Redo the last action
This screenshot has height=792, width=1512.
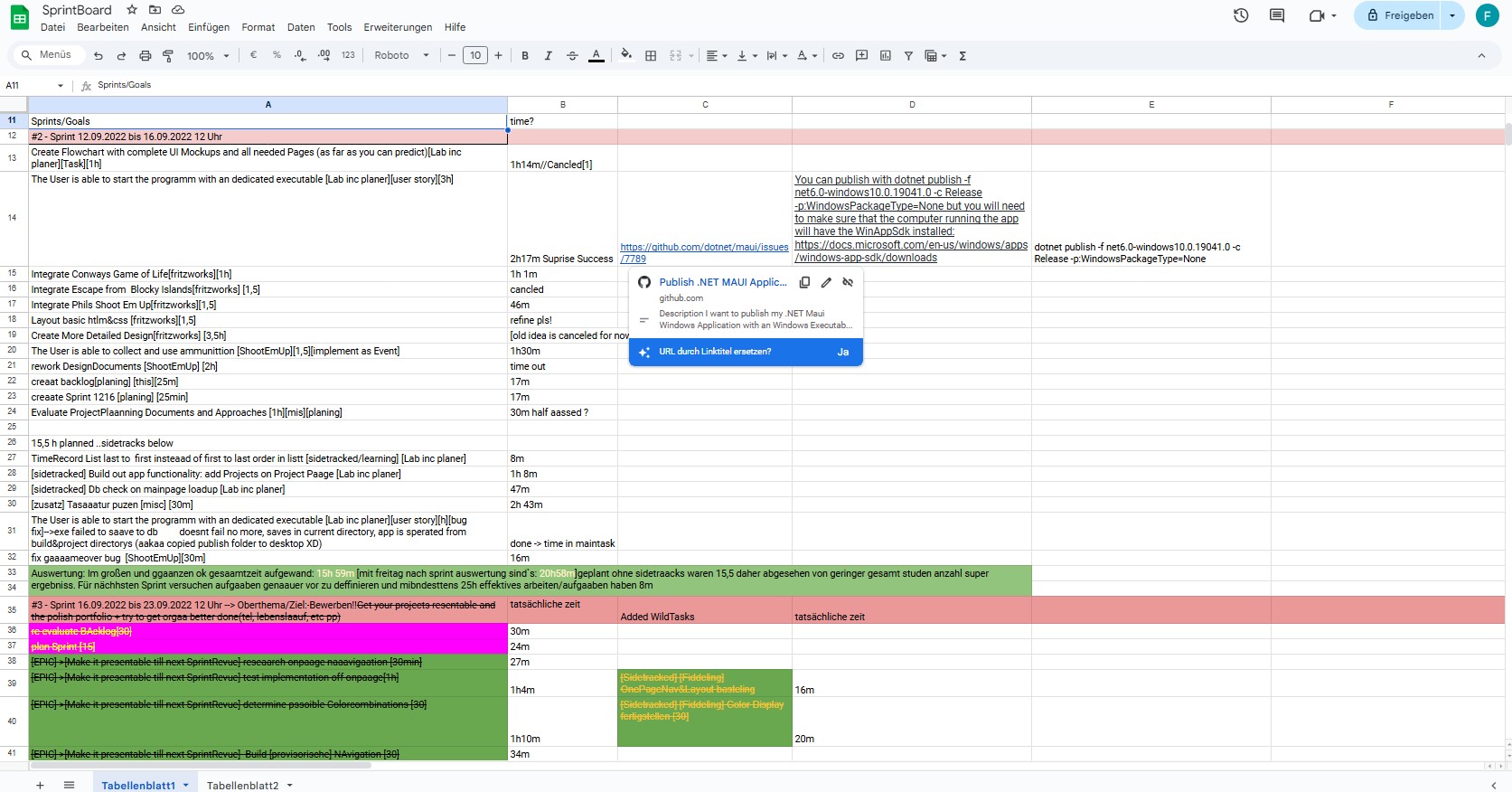(x=121, y=56)
